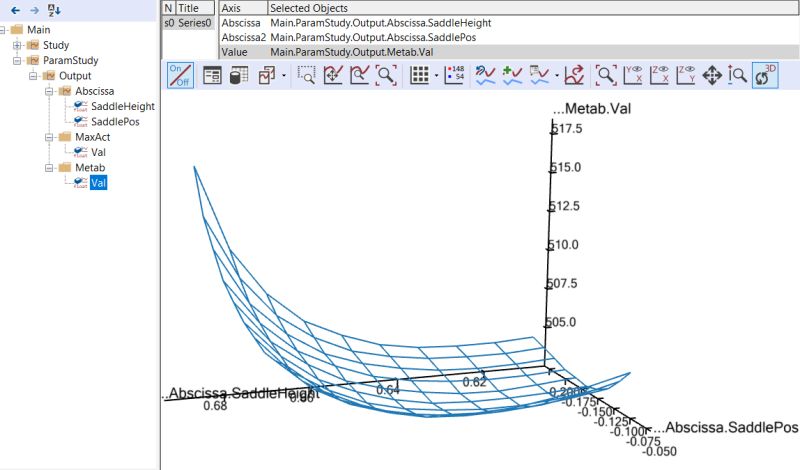Select the Abscissa2 SaddlePos axis row
This screenshot has height=470, width=800.
[x=509, y=37]
